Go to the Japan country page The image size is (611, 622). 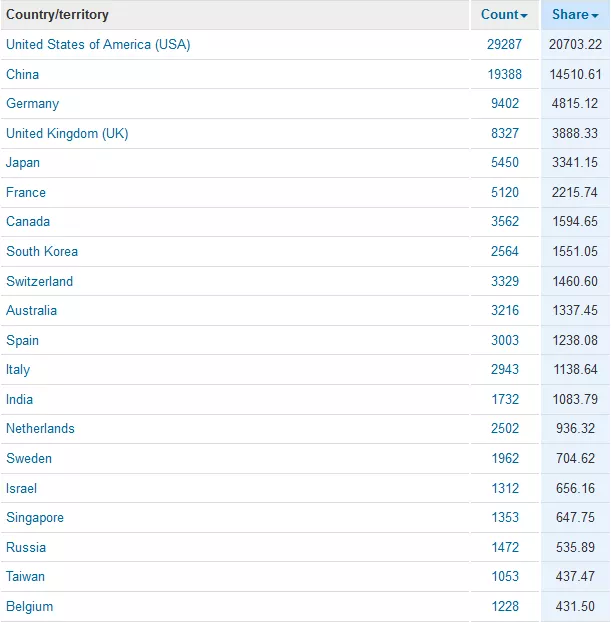click(23, 163)
